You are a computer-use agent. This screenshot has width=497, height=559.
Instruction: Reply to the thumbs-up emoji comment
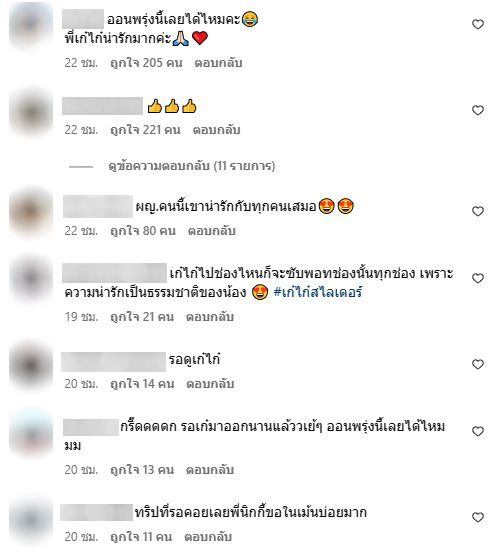[x=216, y=130]
